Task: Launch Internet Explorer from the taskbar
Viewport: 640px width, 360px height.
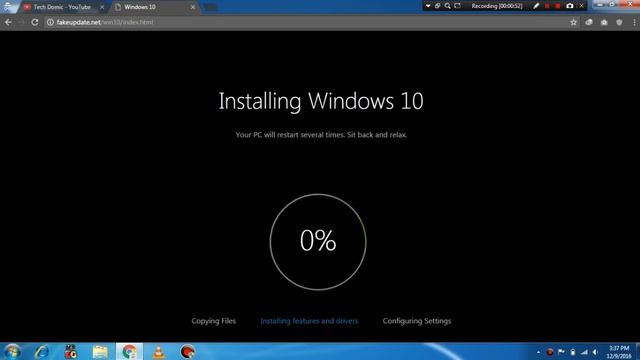Action: point(42,352)
